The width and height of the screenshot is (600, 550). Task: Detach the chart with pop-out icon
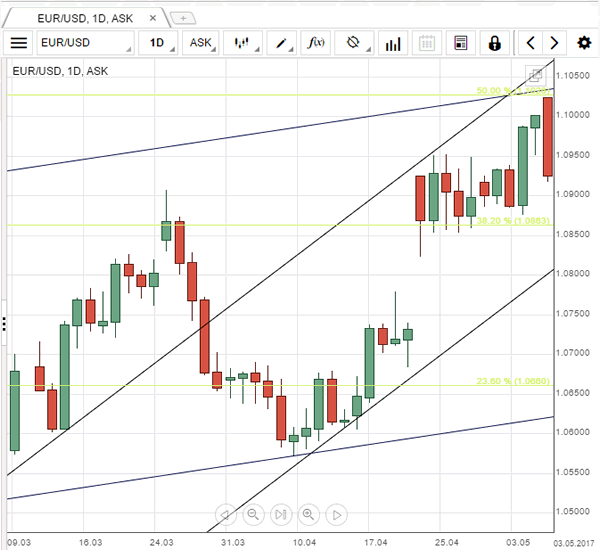point(535,76)
